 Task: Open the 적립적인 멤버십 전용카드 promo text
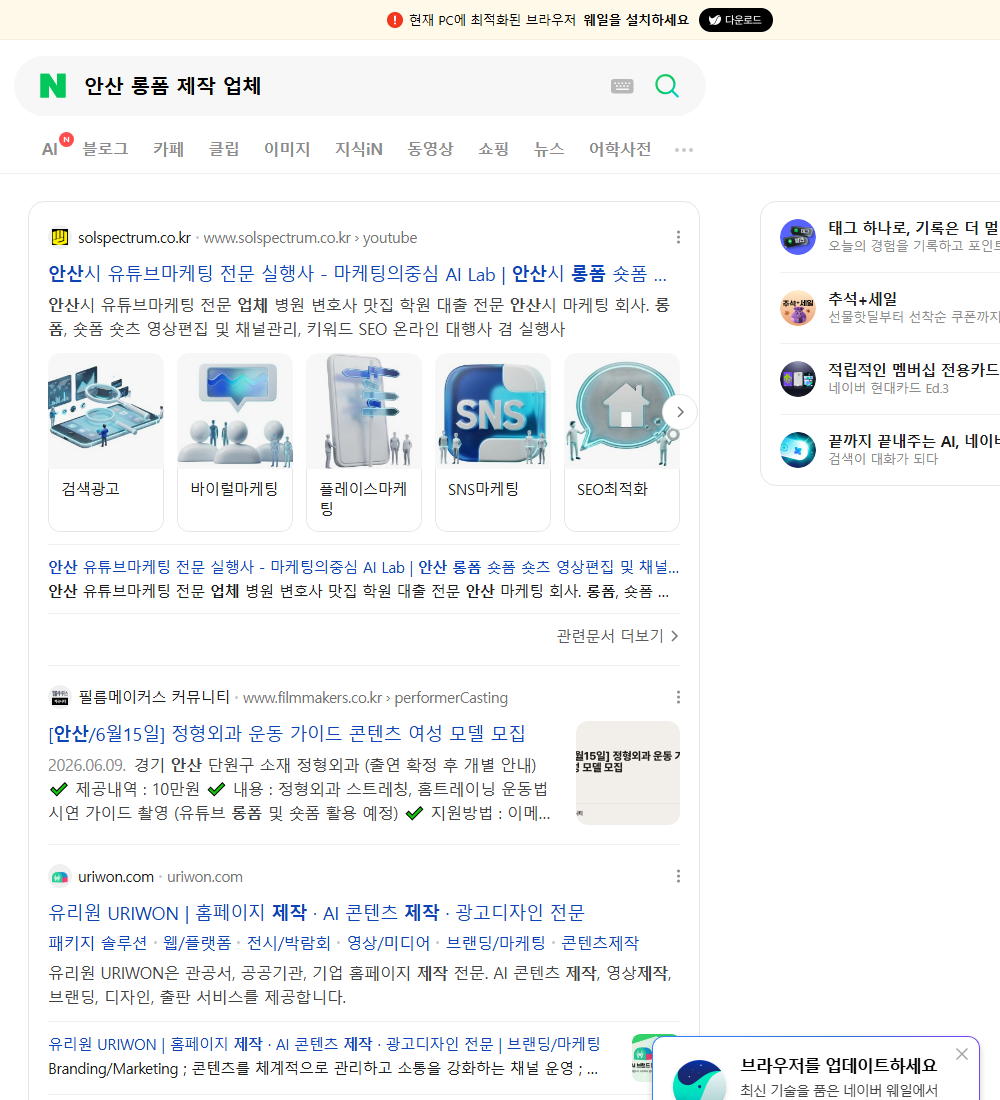[x=914, y=370]
